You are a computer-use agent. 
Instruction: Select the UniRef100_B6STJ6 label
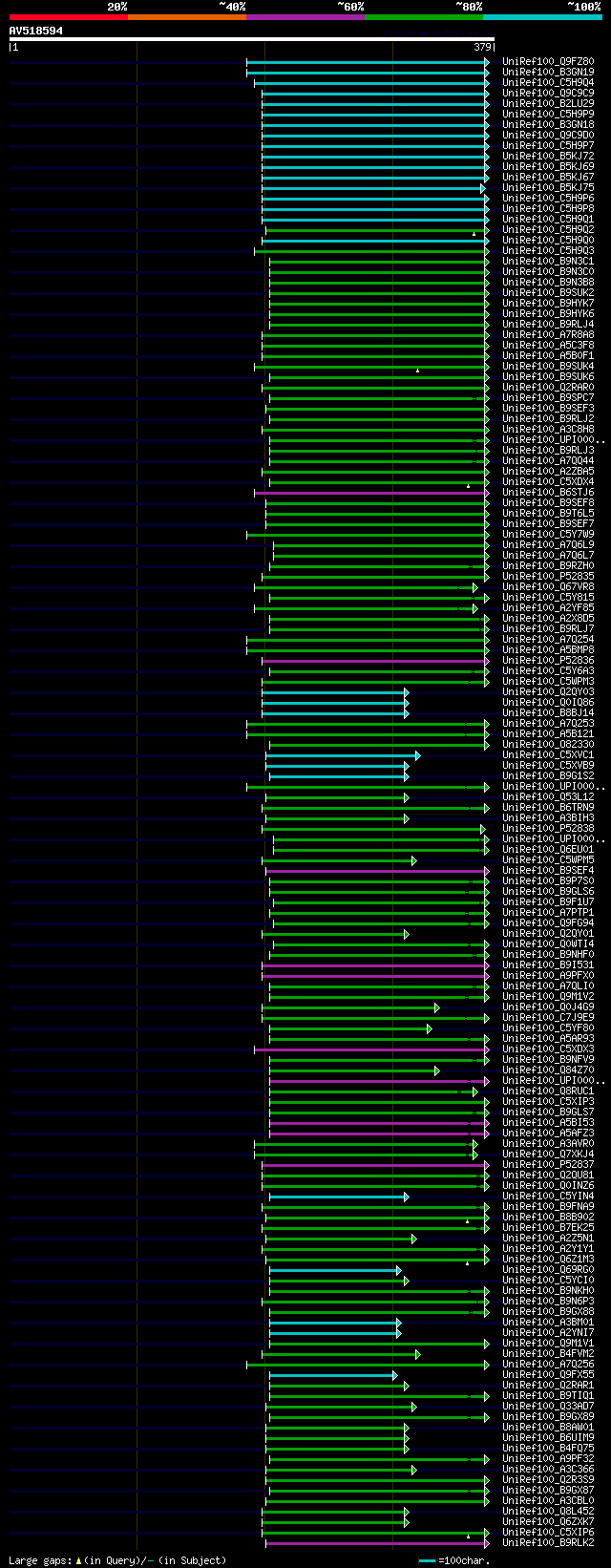click(548, 493)
